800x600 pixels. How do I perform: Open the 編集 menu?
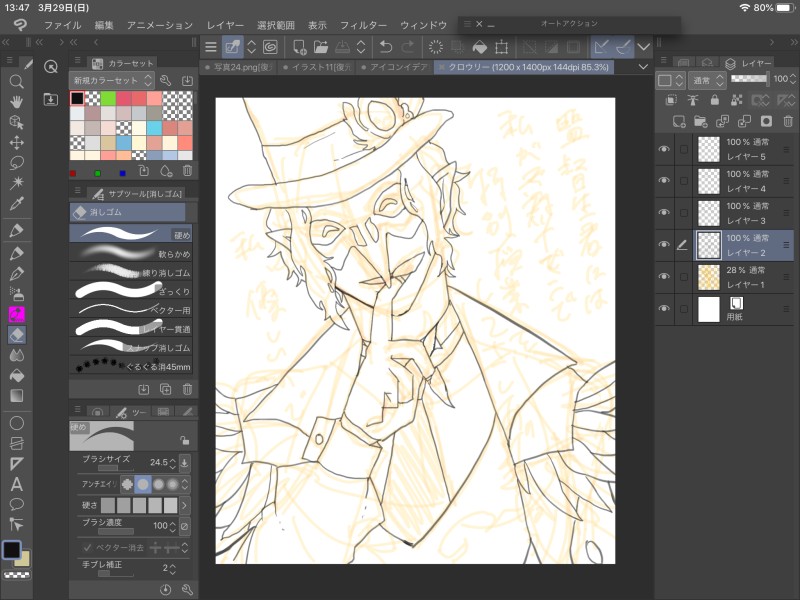coord(104,25)
